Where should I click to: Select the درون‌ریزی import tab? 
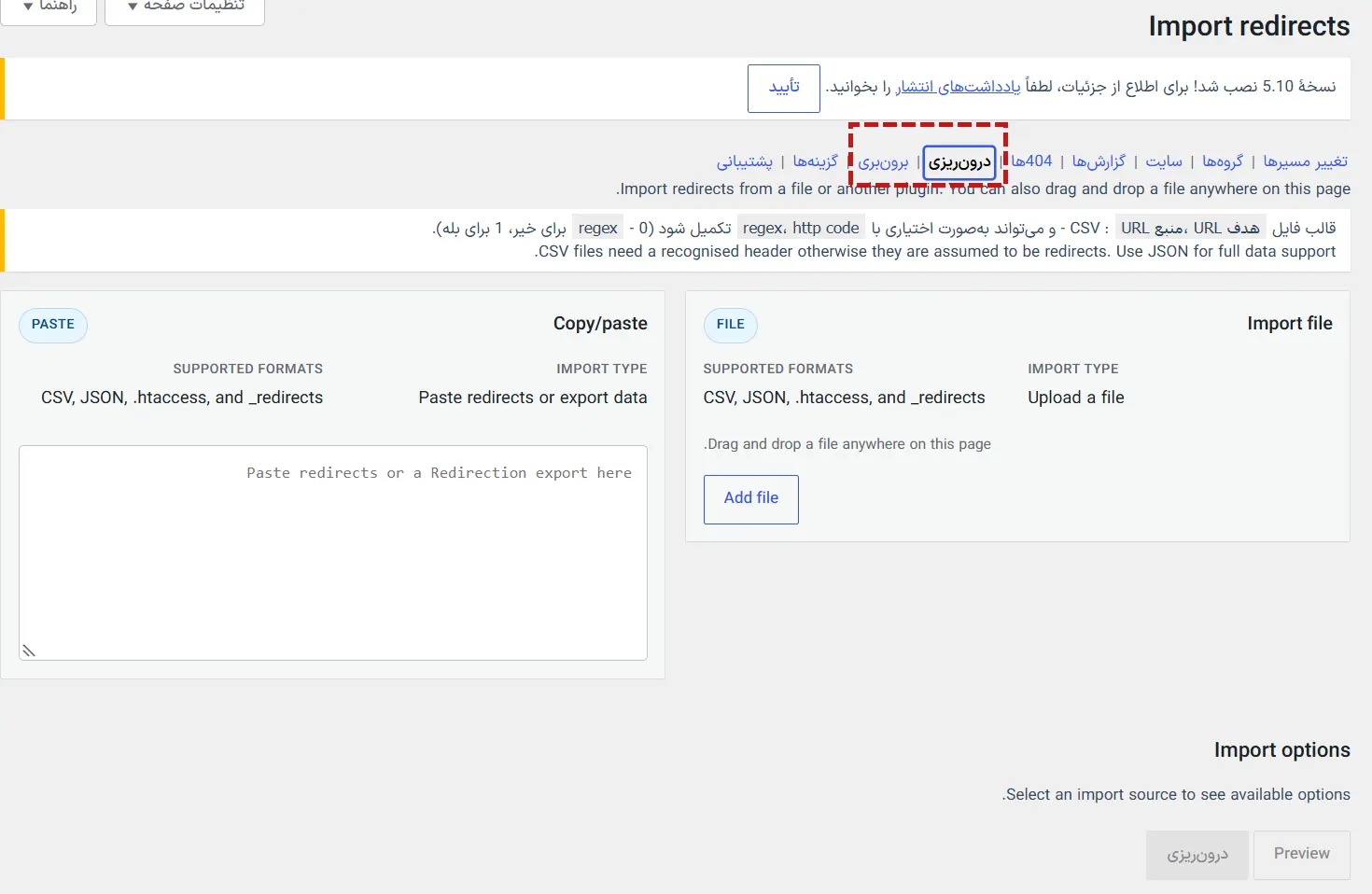[x=959, y=162]
